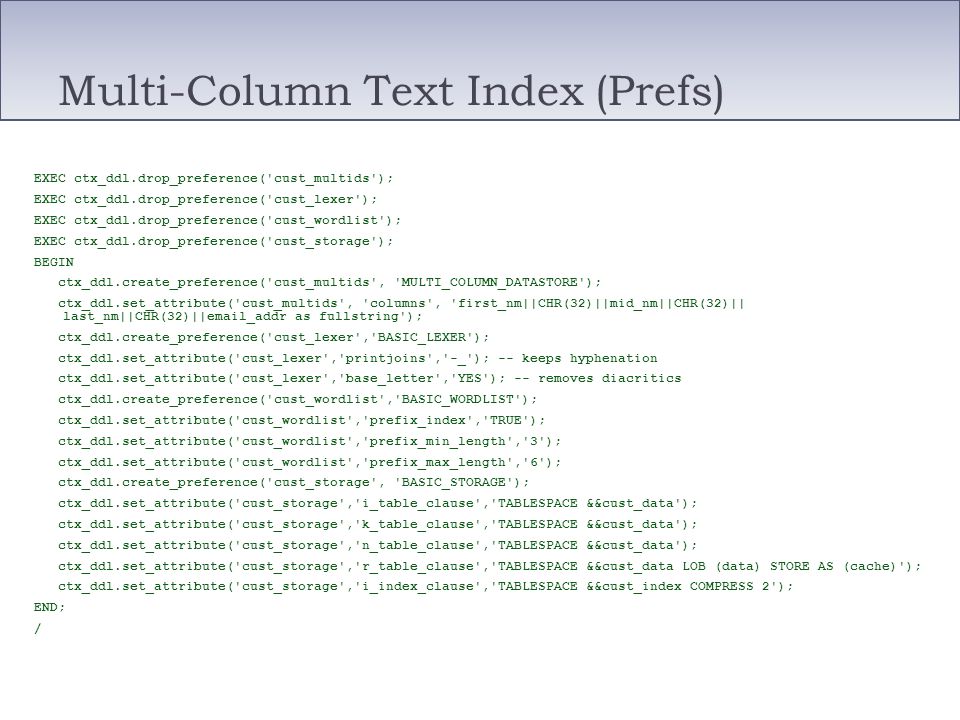The width and height of the screenshot is (960, 720).
Task: Click the drop_preference 'cust_wordlist' line
Action: coord(217,220)
